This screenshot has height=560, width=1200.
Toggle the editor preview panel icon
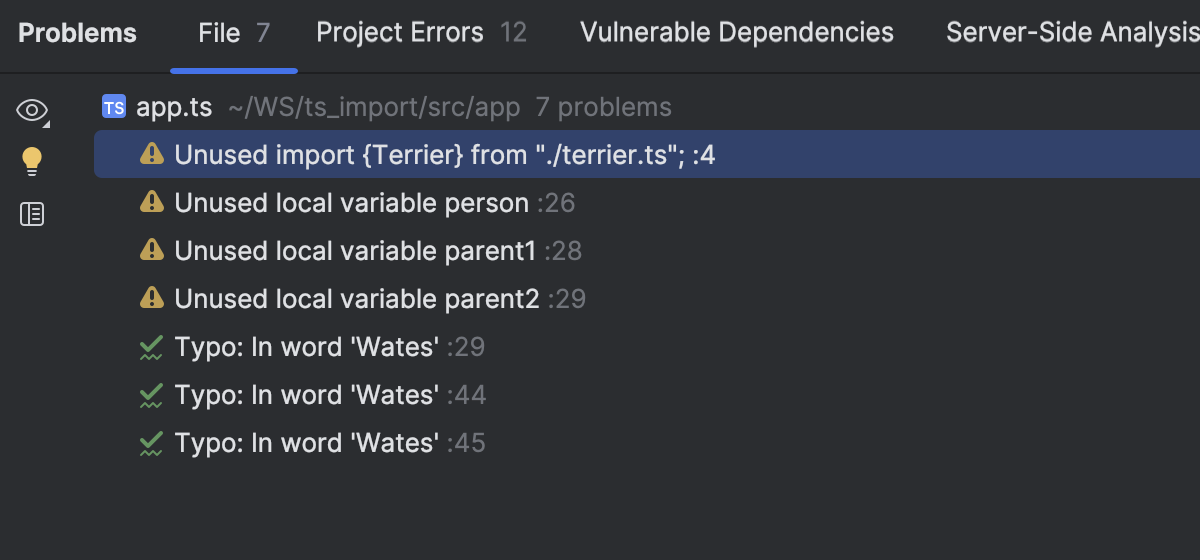click(x=32, y=214)
